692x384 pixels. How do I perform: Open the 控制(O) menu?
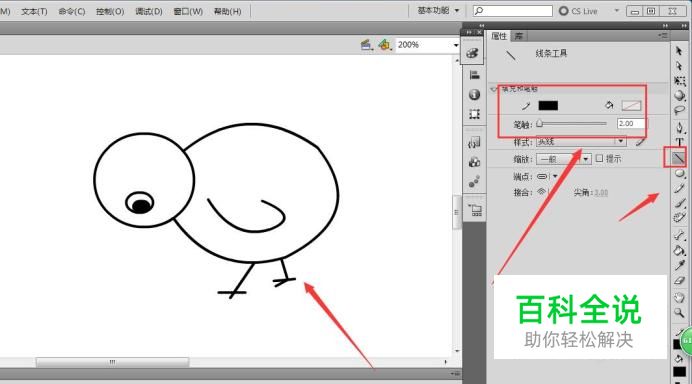click(x=110, y=11)
